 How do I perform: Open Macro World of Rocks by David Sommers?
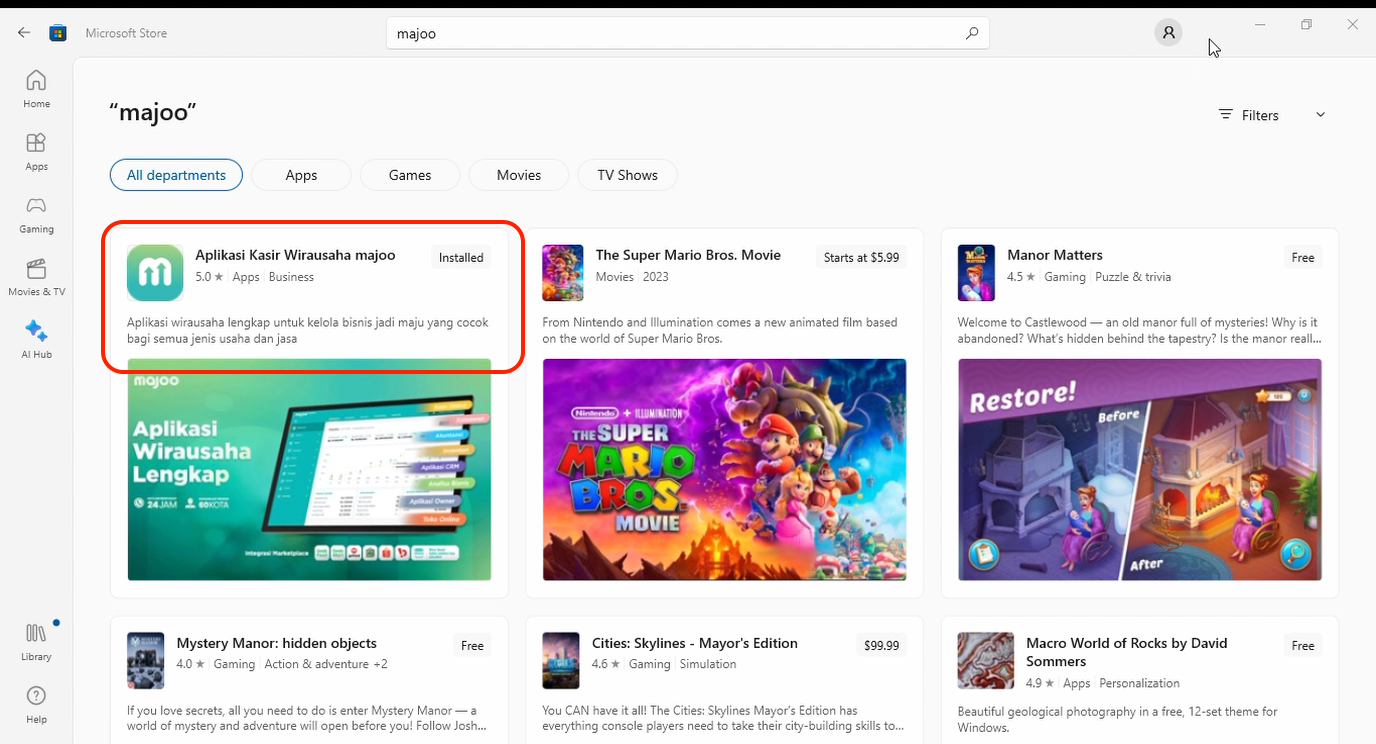coord(1126,652)
